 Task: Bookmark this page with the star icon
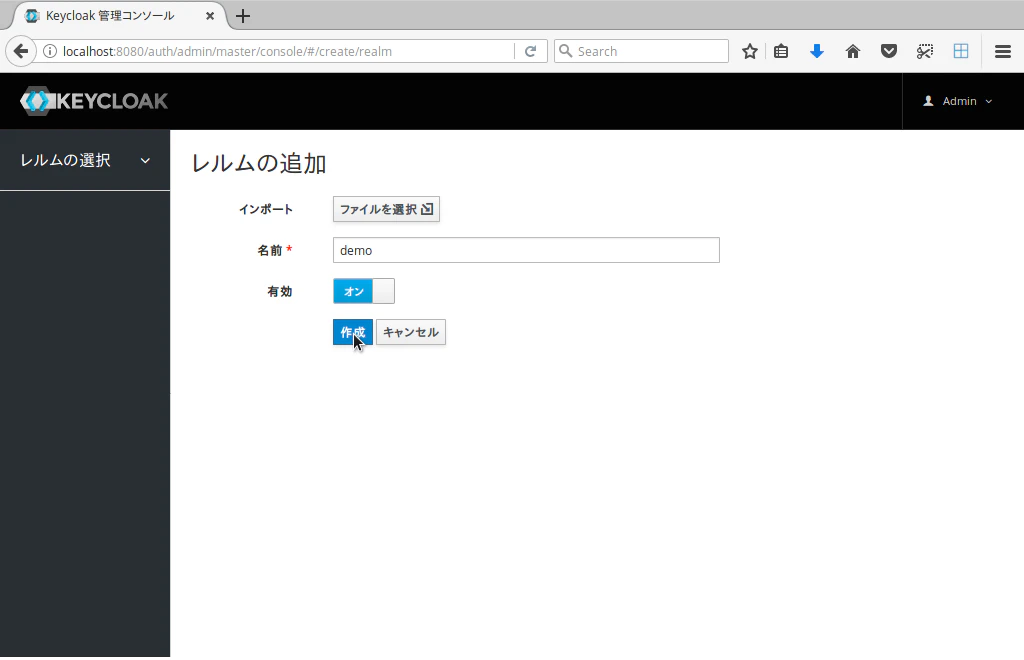(750, 51)
